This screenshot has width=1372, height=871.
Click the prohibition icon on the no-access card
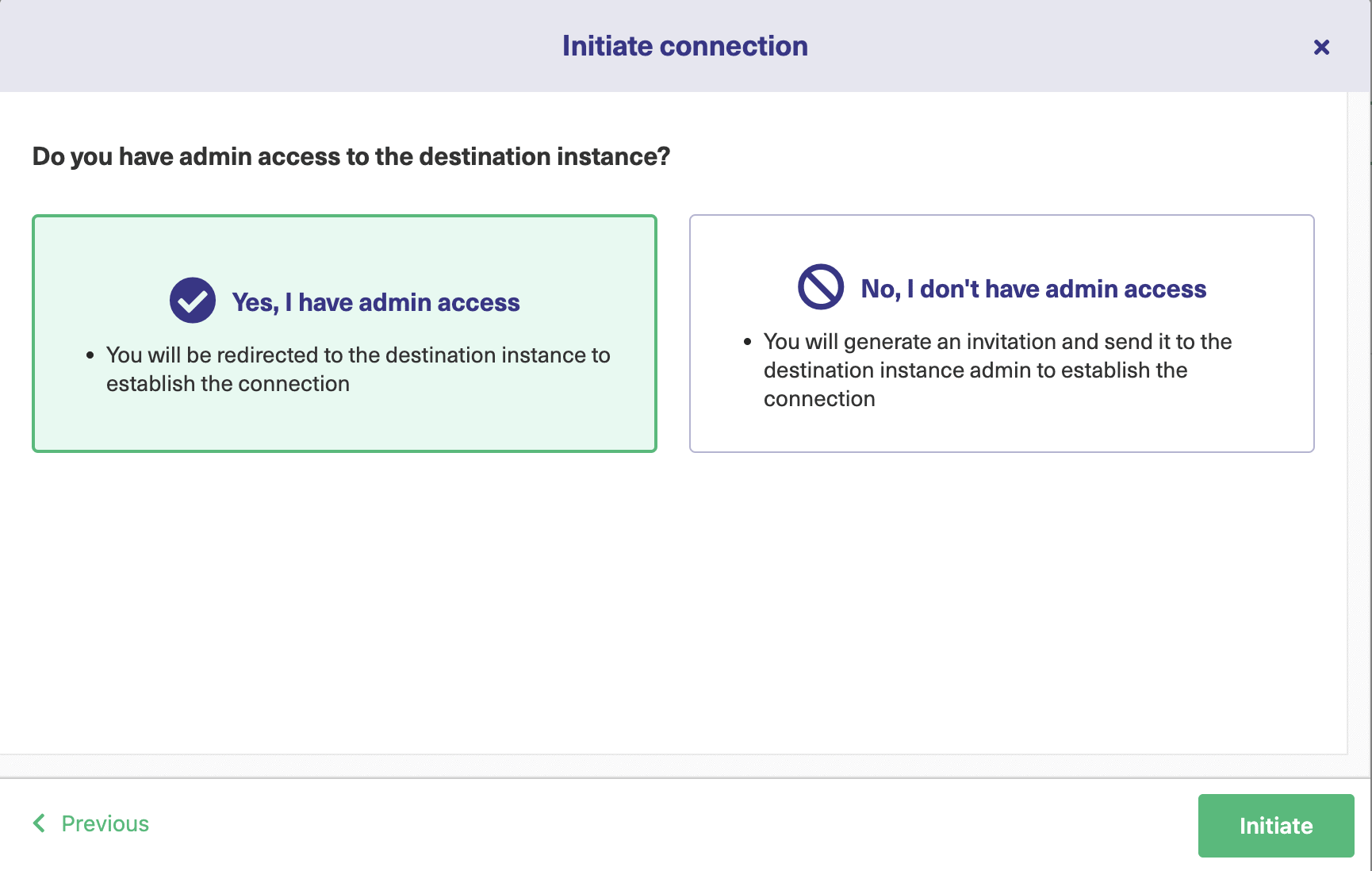pyautogui.click(x=820, y=287)
